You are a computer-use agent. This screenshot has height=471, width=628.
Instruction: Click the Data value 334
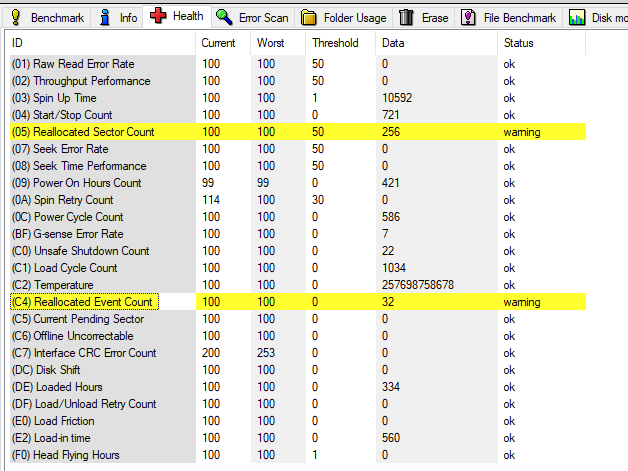coord(391,387)
